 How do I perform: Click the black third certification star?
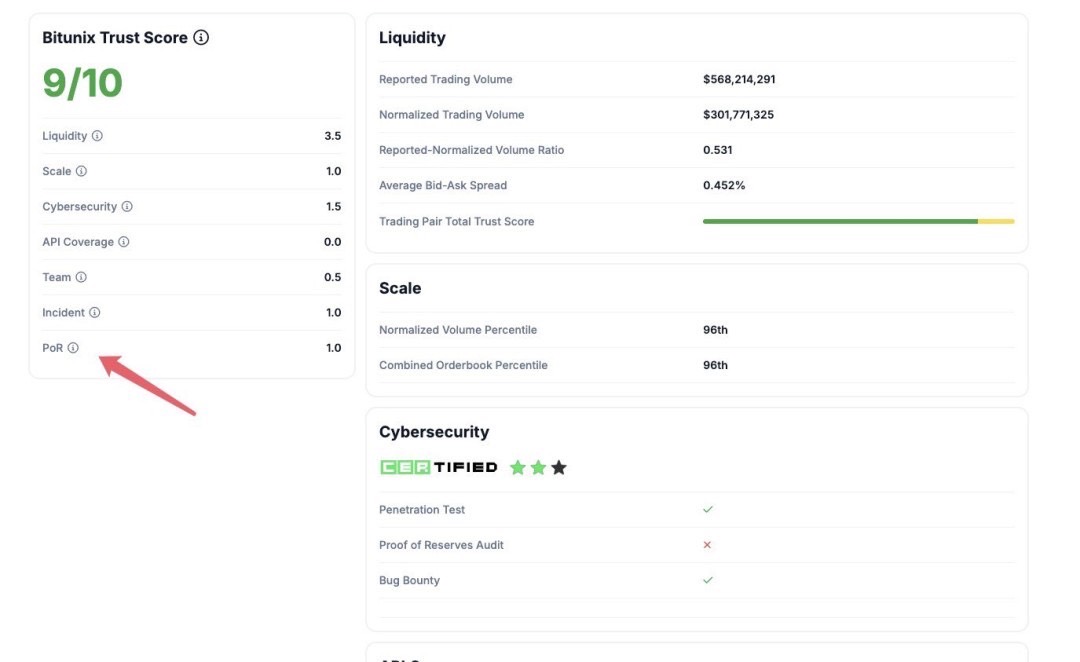pyautogui.click(x=559, y=468)
